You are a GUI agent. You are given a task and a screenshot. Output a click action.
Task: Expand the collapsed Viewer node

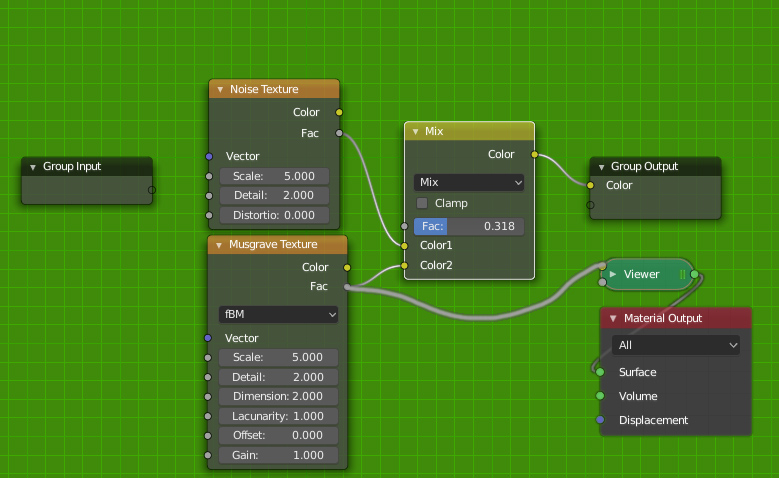(x=613, y=274)
